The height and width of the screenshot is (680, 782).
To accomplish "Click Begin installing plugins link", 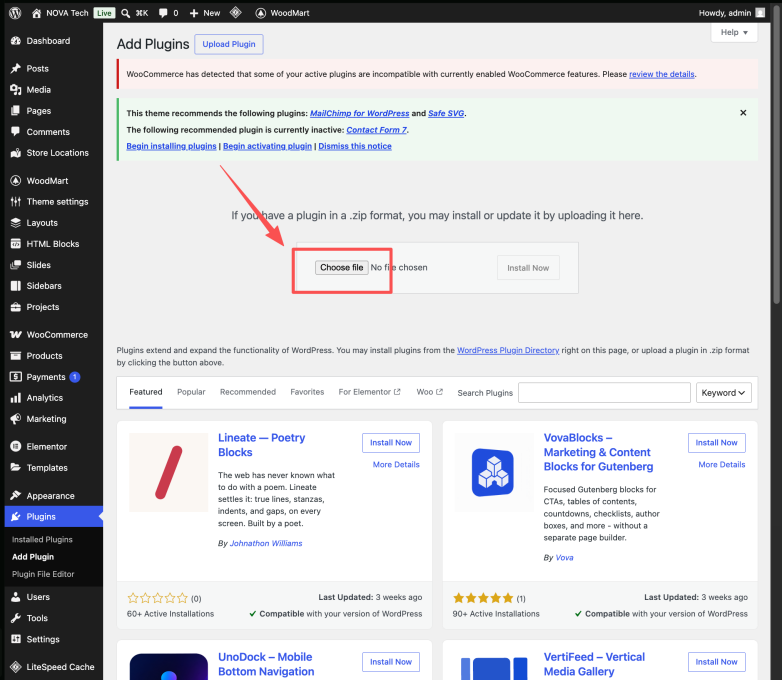I will [x=172, y=146].
